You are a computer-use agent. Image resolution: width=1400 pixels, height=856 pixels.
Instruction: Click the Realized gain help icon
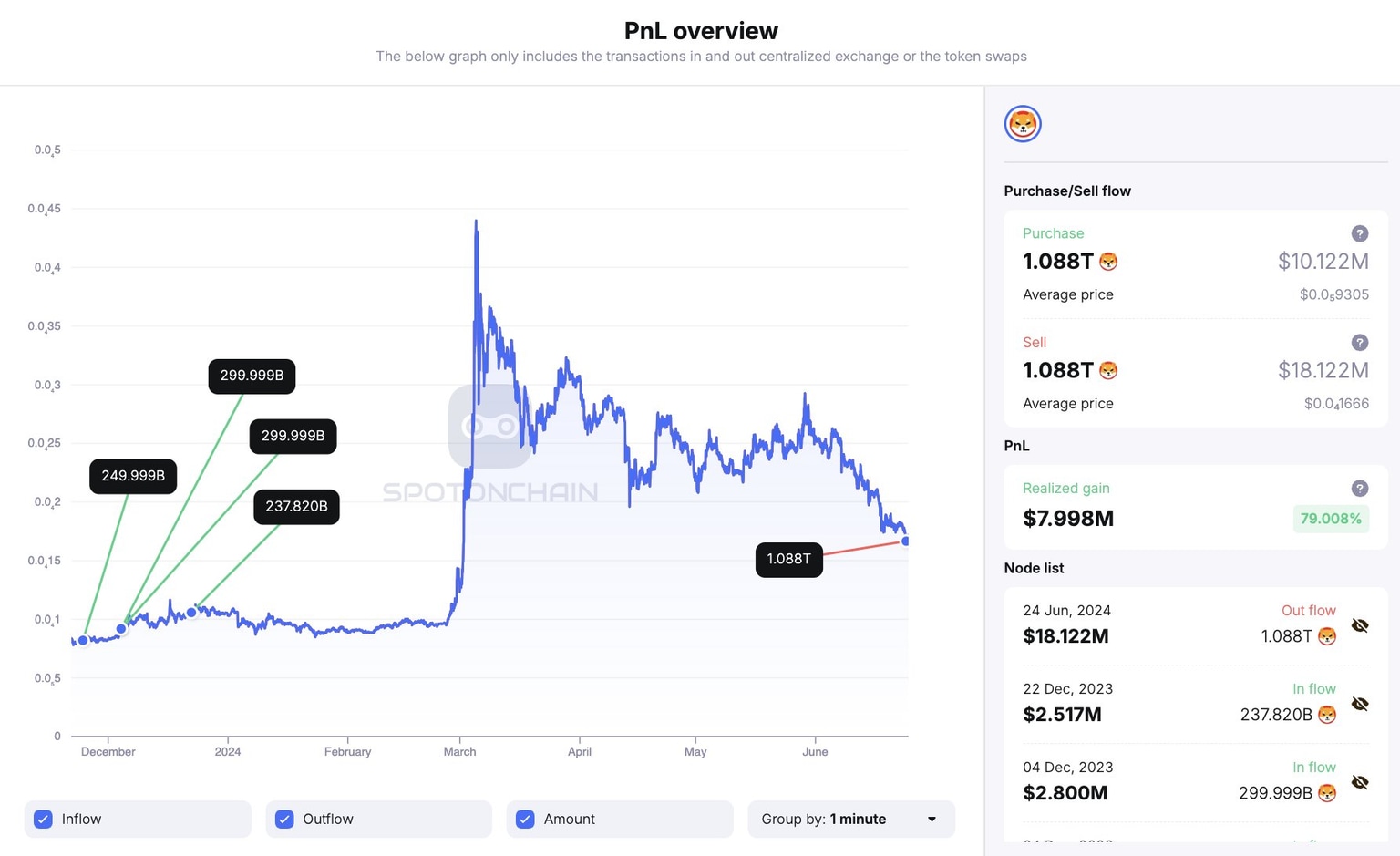1359,489
